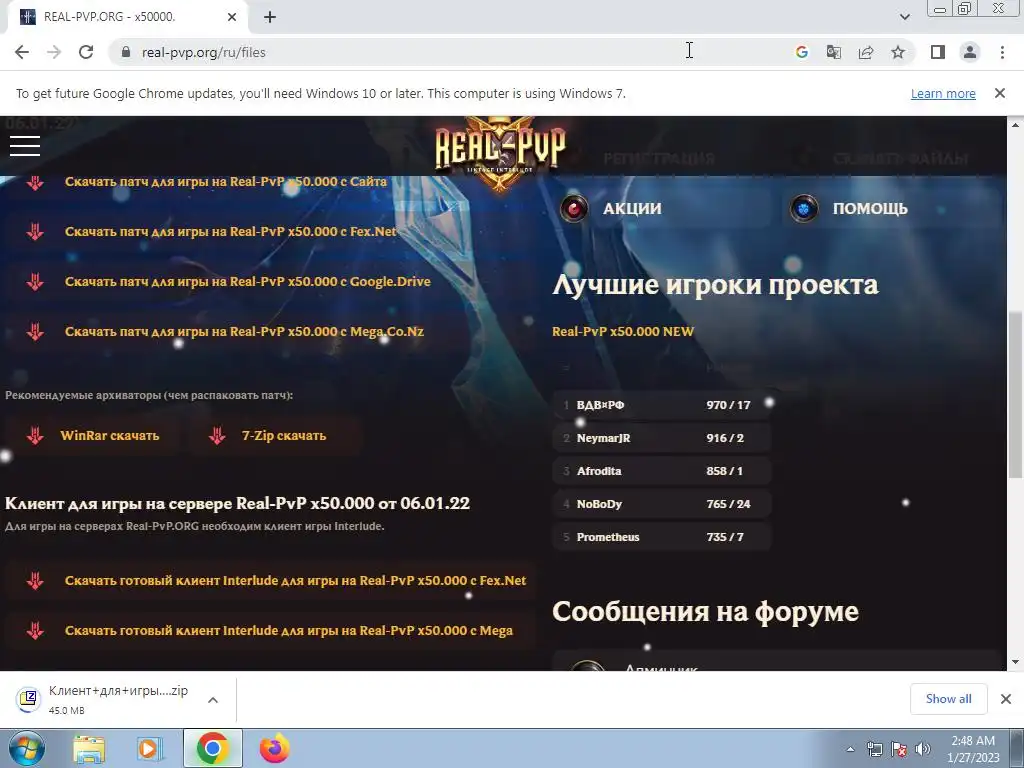Download patch from Сайта link
Screen dimensions: 1024x768
(226, 182)
